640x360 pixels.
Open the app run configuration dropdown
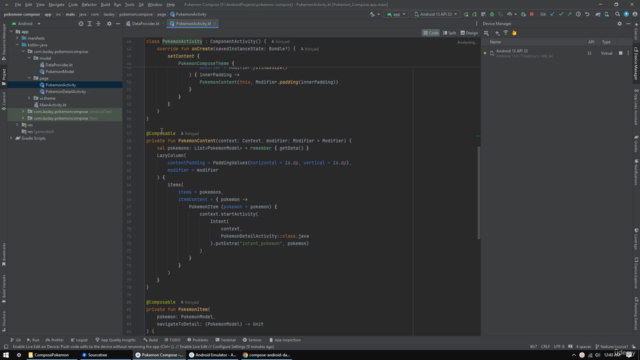pyautogui.click(x=396, y=14)
